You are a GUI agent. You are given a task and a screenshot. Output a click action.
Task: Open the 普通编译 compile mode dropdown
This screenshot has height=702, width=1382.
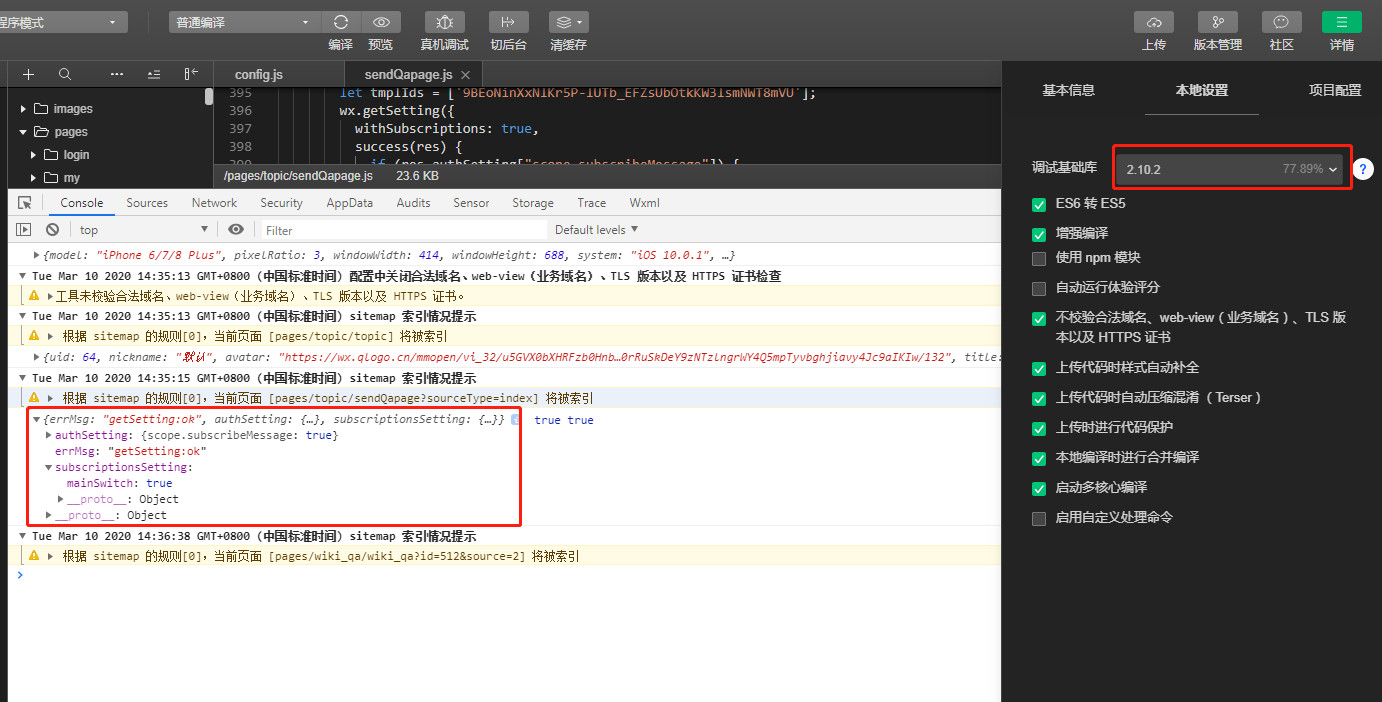(243, 22)
